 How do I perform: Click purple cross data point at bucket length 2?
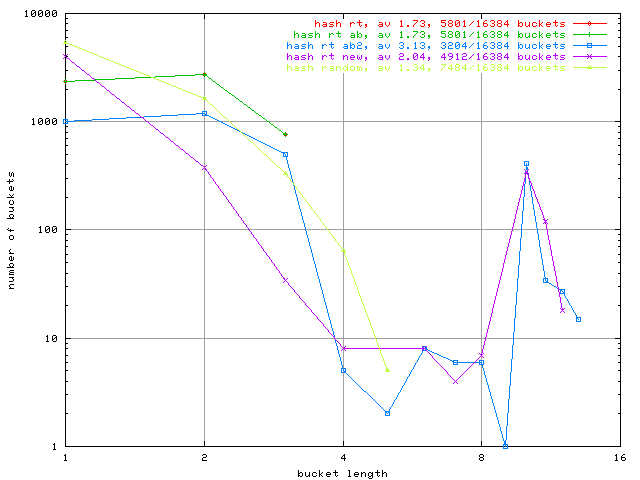click(x=204, y=167)
